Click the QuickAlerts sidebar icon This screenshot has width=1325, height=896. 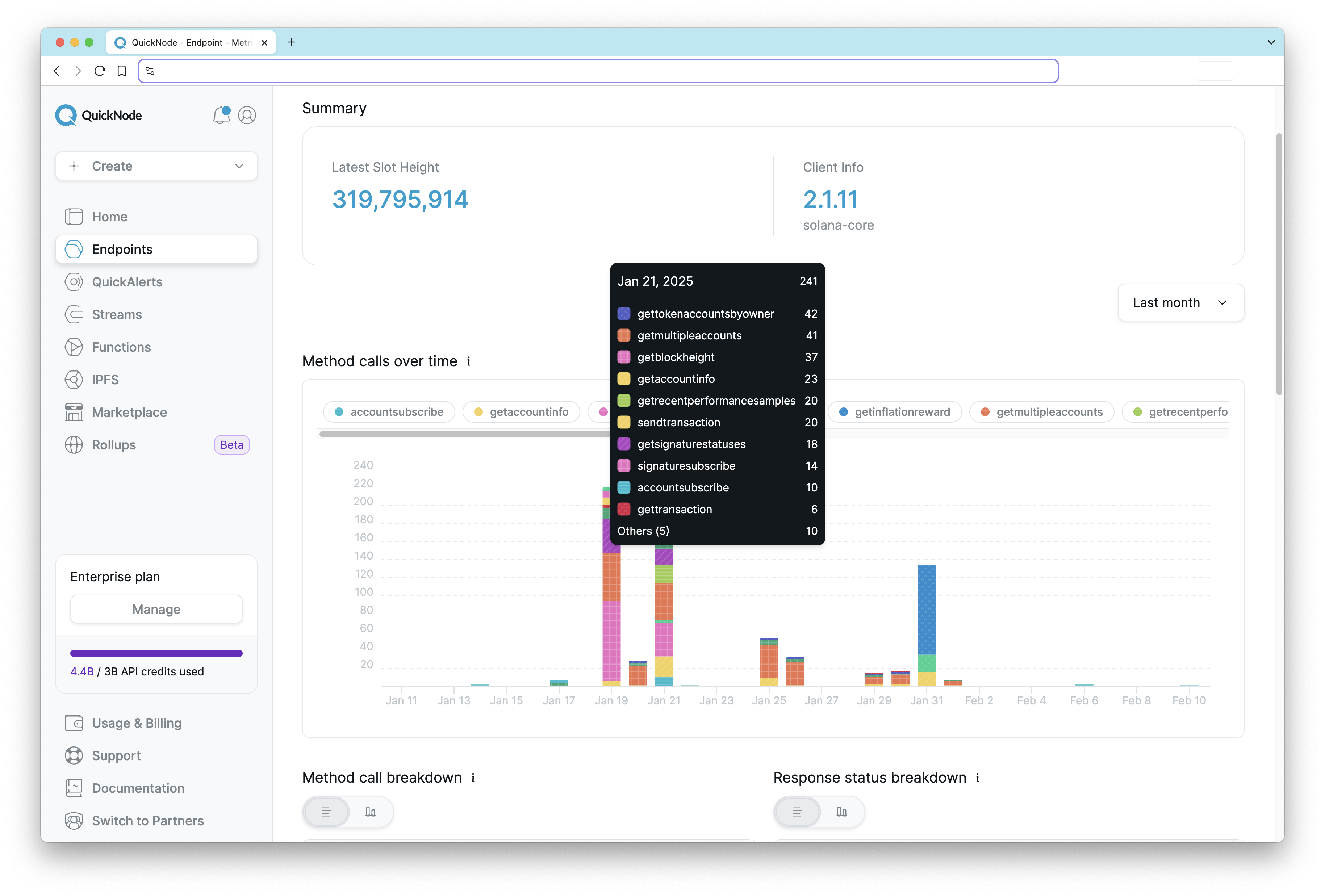[x=74, y=281]
